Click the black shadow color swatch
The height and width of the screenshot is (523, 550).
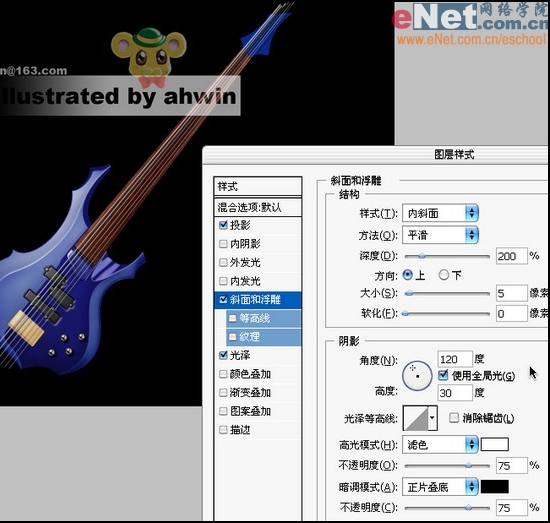[x=494, y=487]
